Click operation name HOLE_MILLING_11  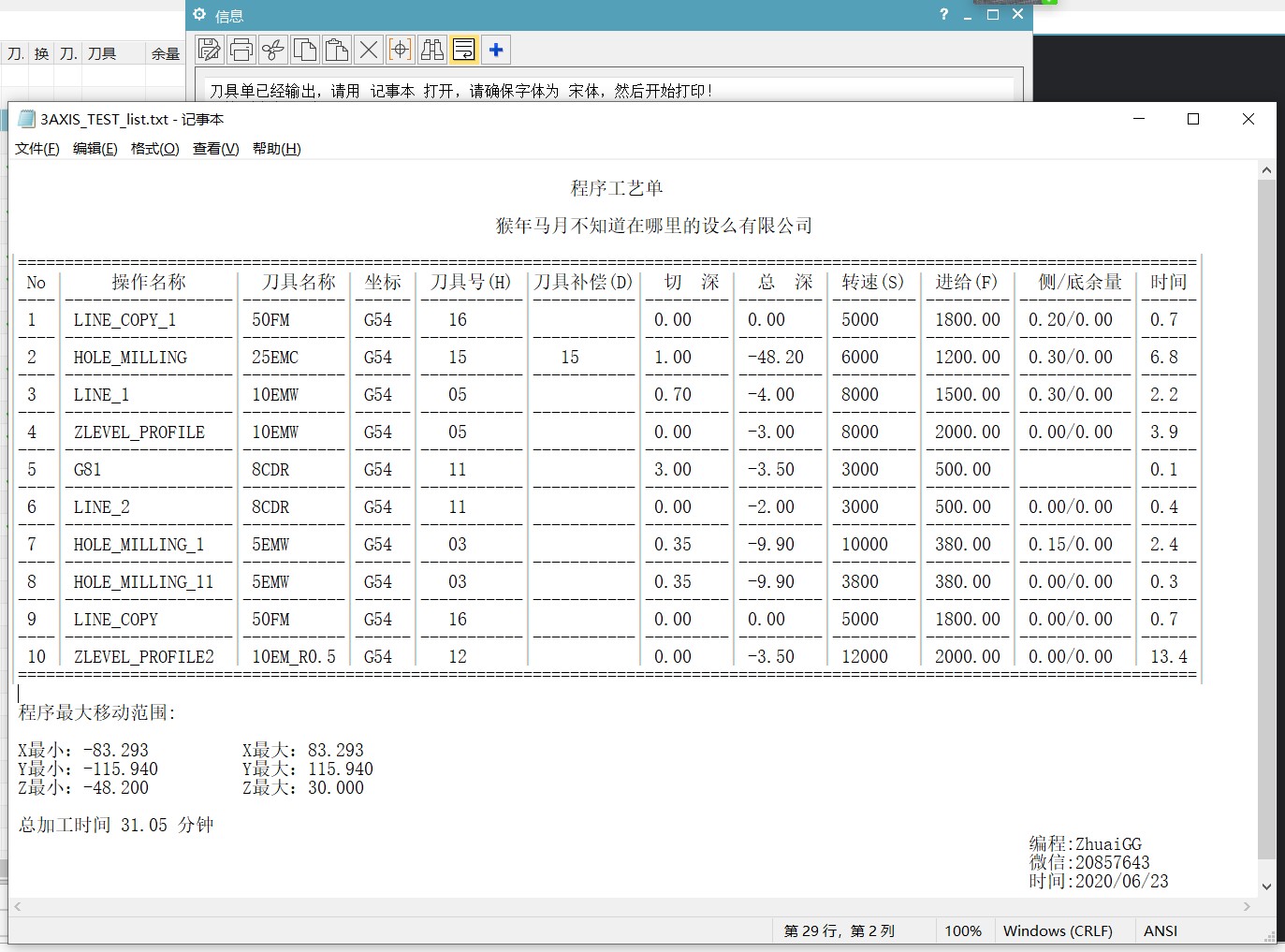pos(144,582)
